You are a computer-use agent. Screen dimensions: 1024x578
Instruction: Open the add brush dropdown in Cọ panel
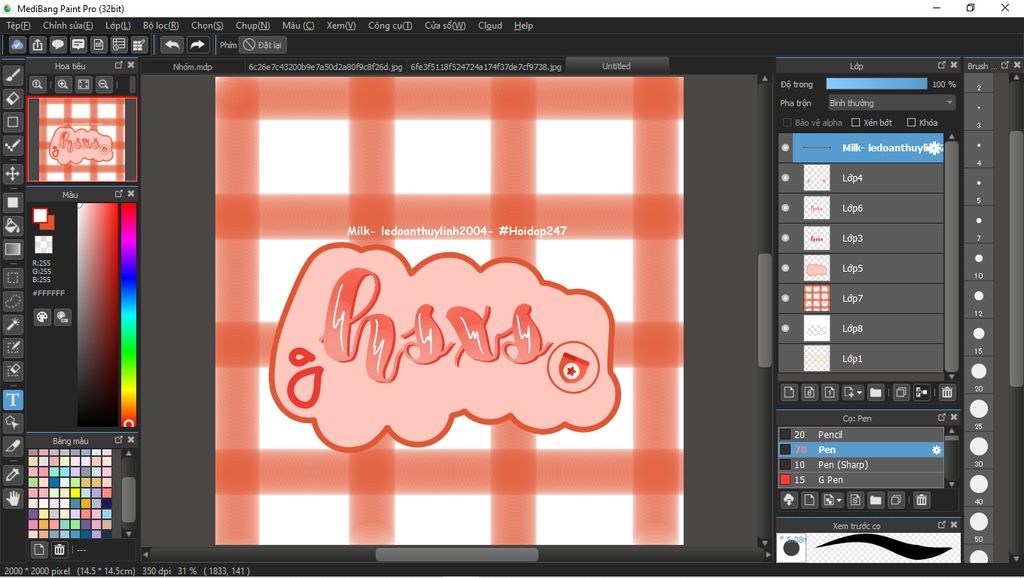click(x=840, y=501)
